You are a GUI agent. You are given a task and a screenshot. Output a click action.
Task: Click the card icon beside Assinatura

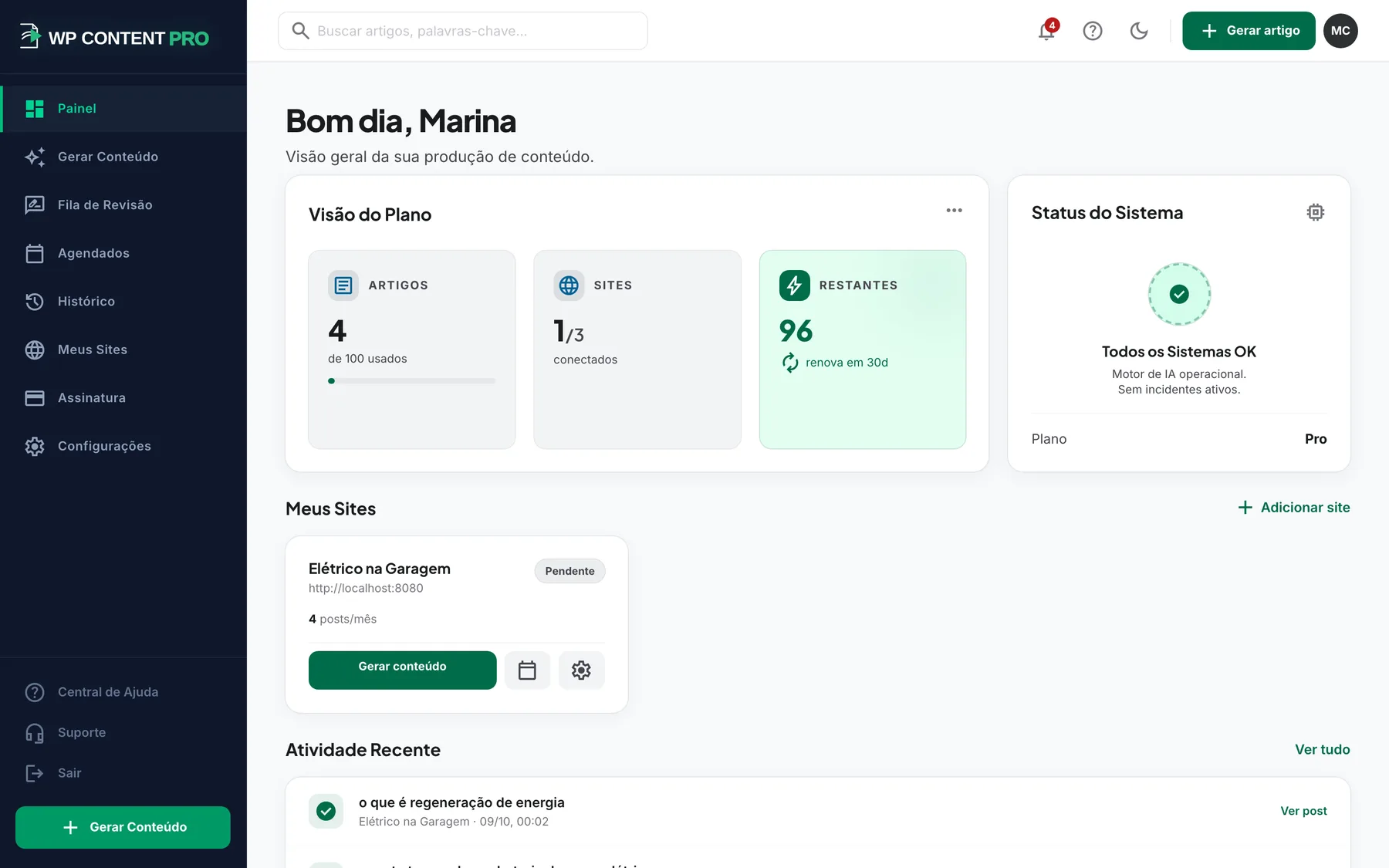[x=35, y=398]
